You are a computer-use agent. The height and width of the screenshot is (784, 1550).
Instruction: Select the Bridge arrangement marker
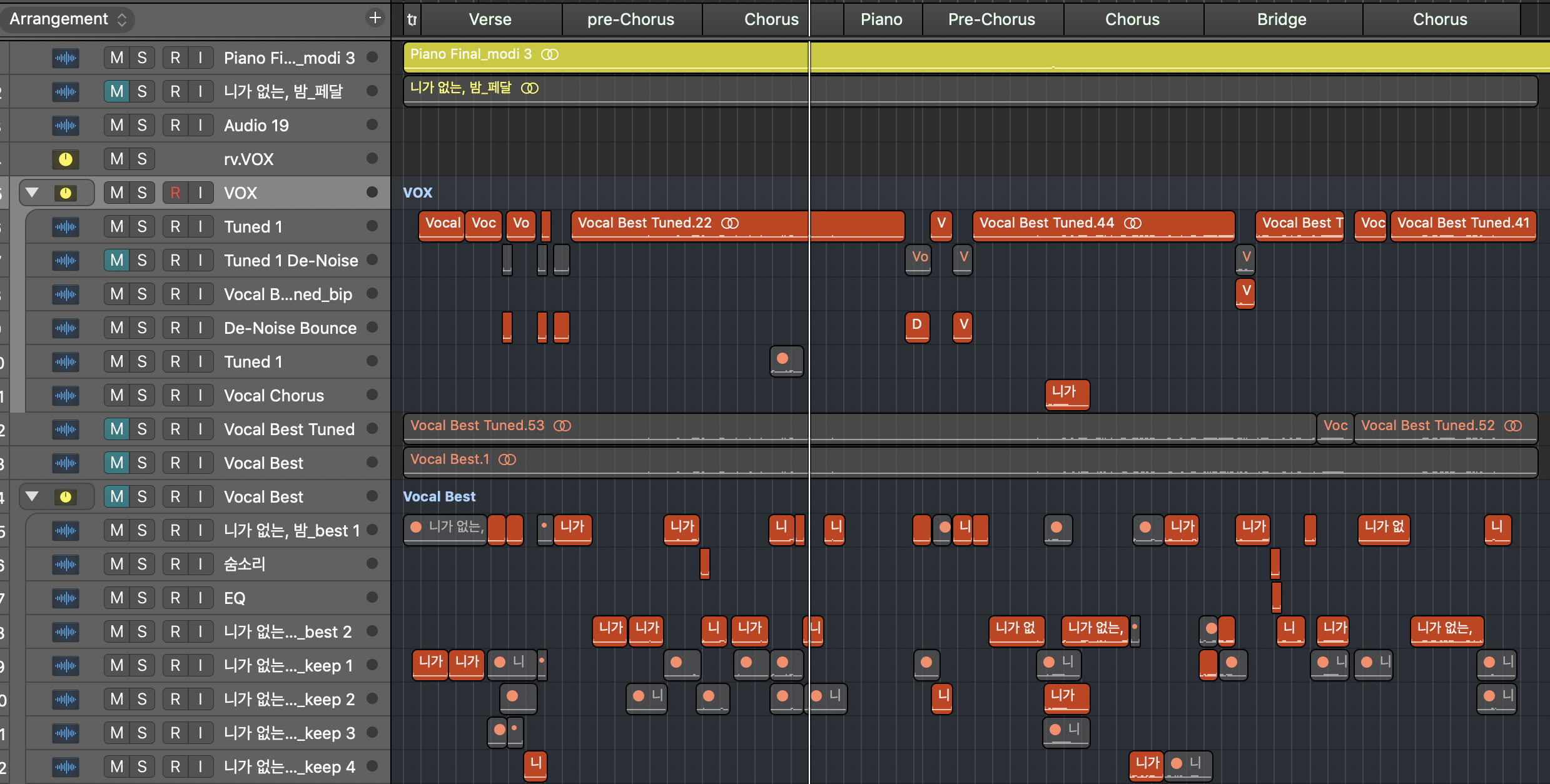[1281, 19]
